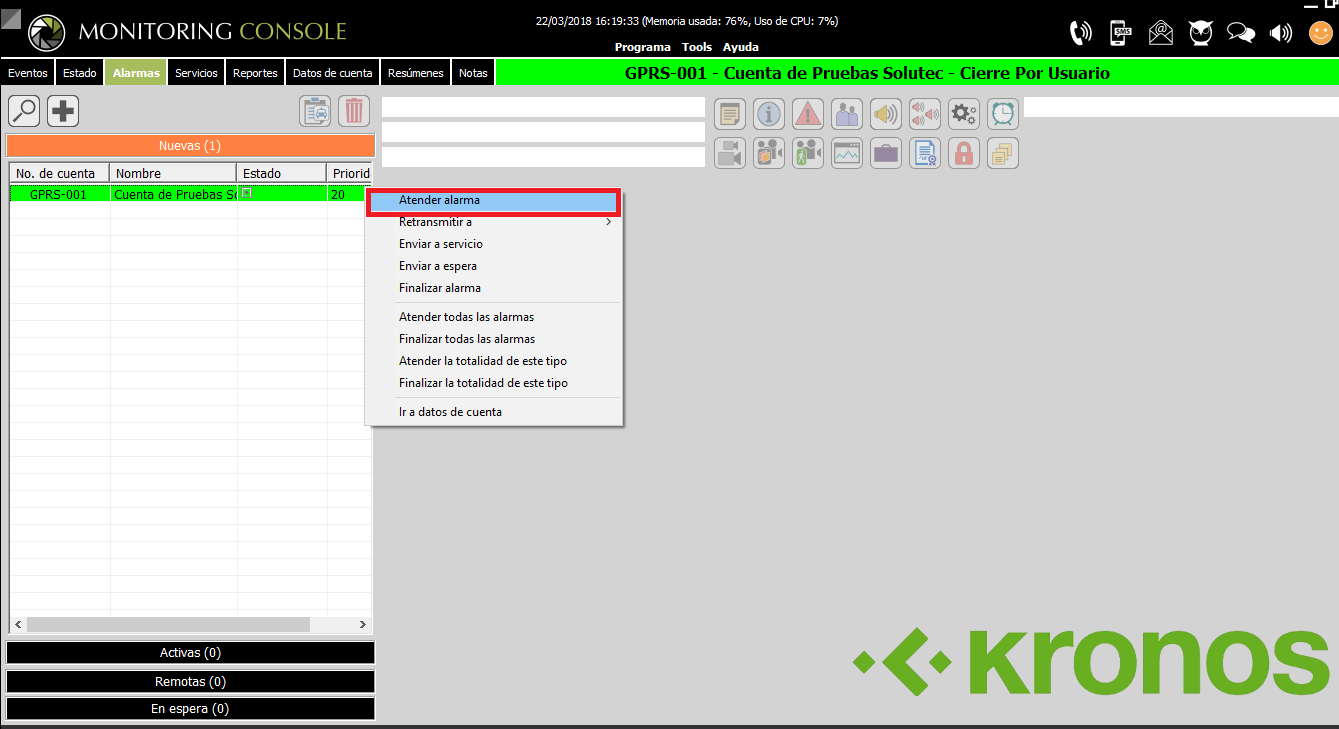This screenshot has height=729, width=1339.
Task: Open the Tools menu
Action: (x=697, y=47)
